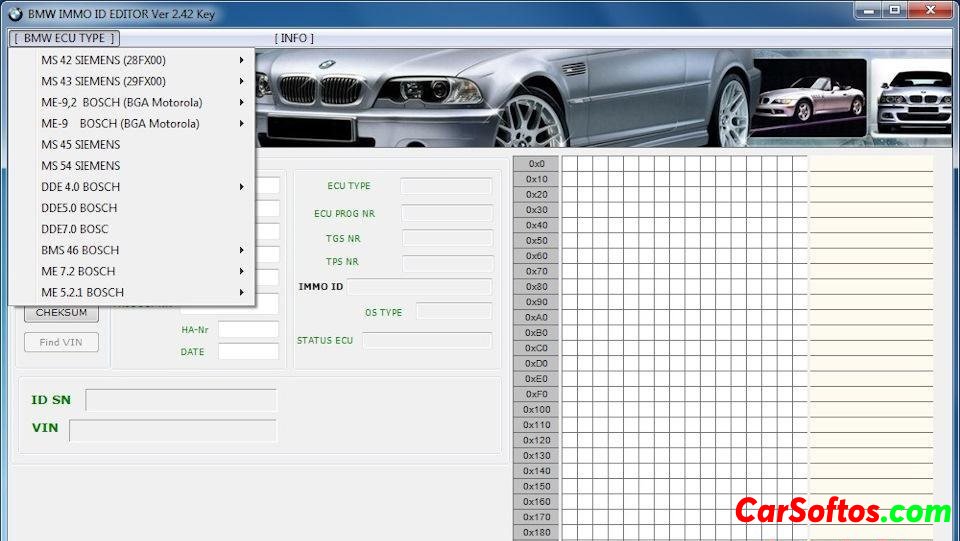Click the BMW logo icon in title bar
This screenshot has height=541, width=960.
coord(13,14)
